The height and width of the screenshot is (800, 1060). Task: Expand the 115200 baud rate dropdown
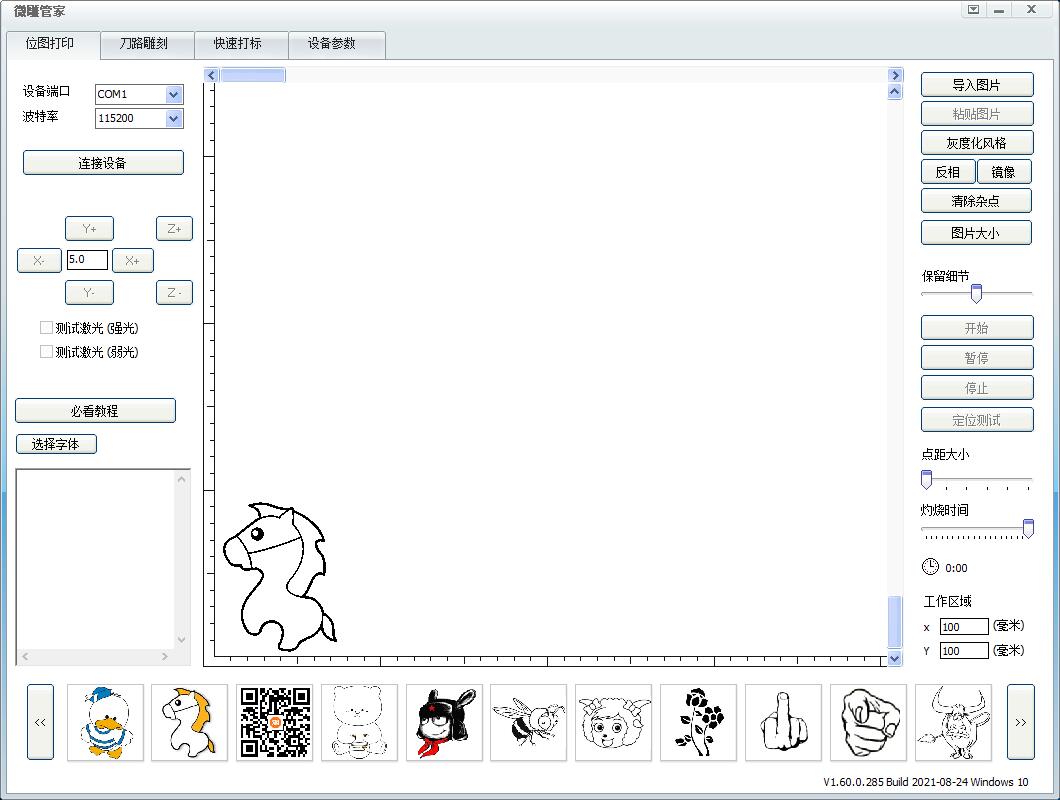(174, 118)
